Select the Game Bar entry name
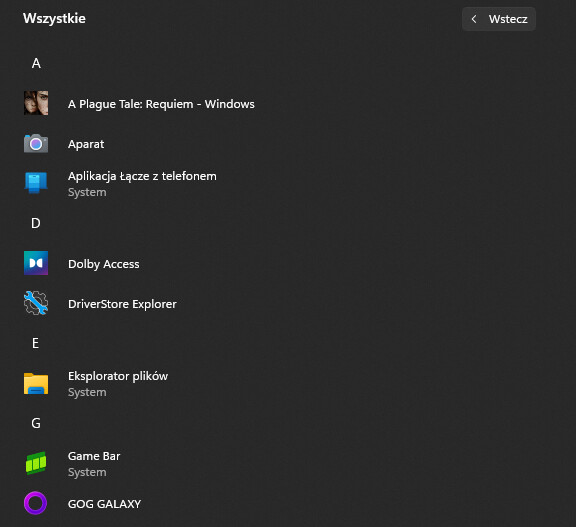The height and width of the screenshot is (527, 576). (94, 456)
